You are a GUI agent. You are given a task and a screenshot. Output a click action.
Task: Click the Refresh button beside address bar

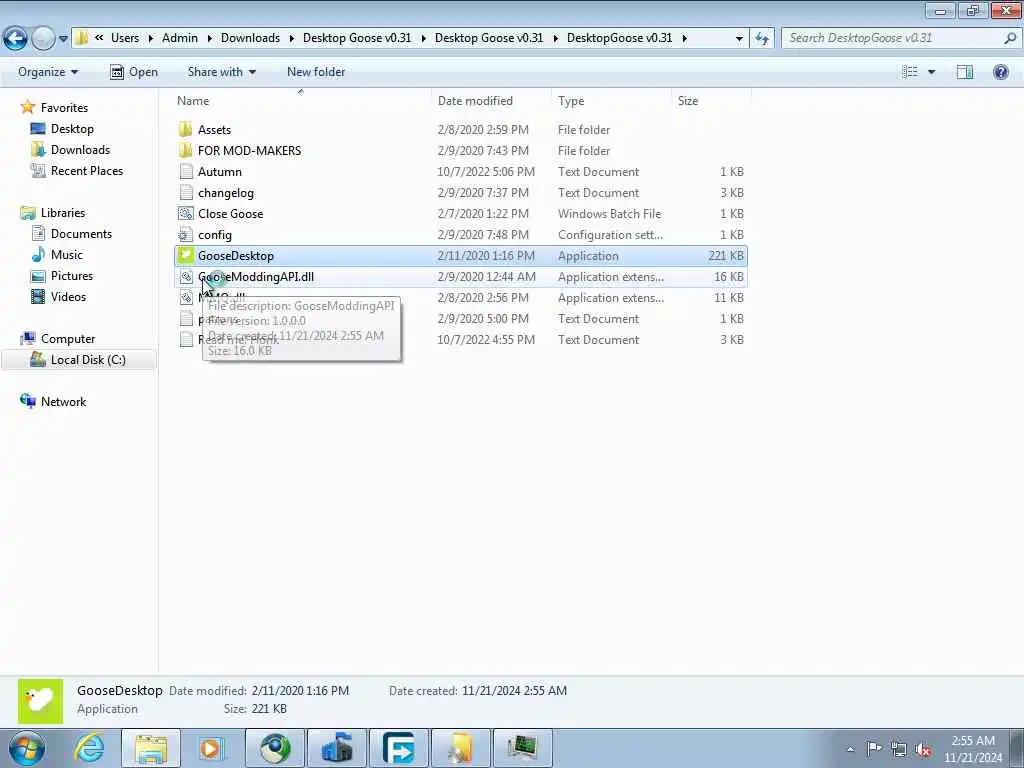pos(761,39)
